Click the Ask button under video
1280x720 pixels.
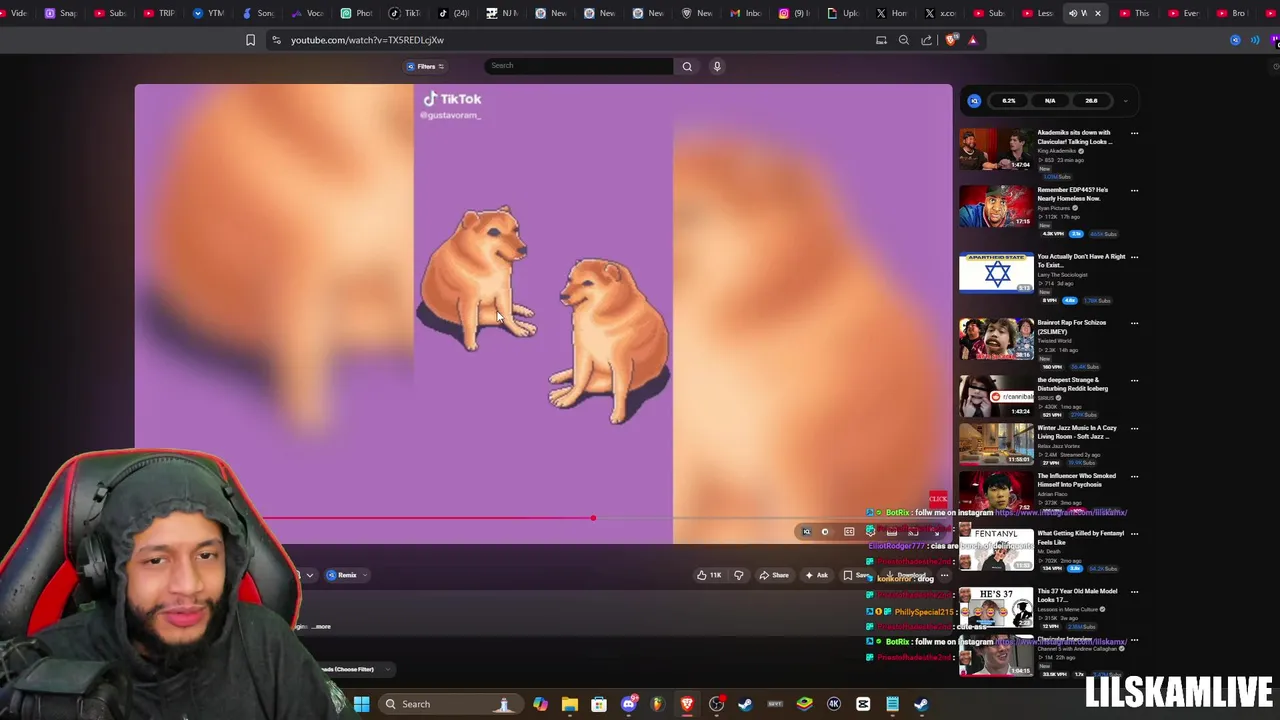[817, 575]
